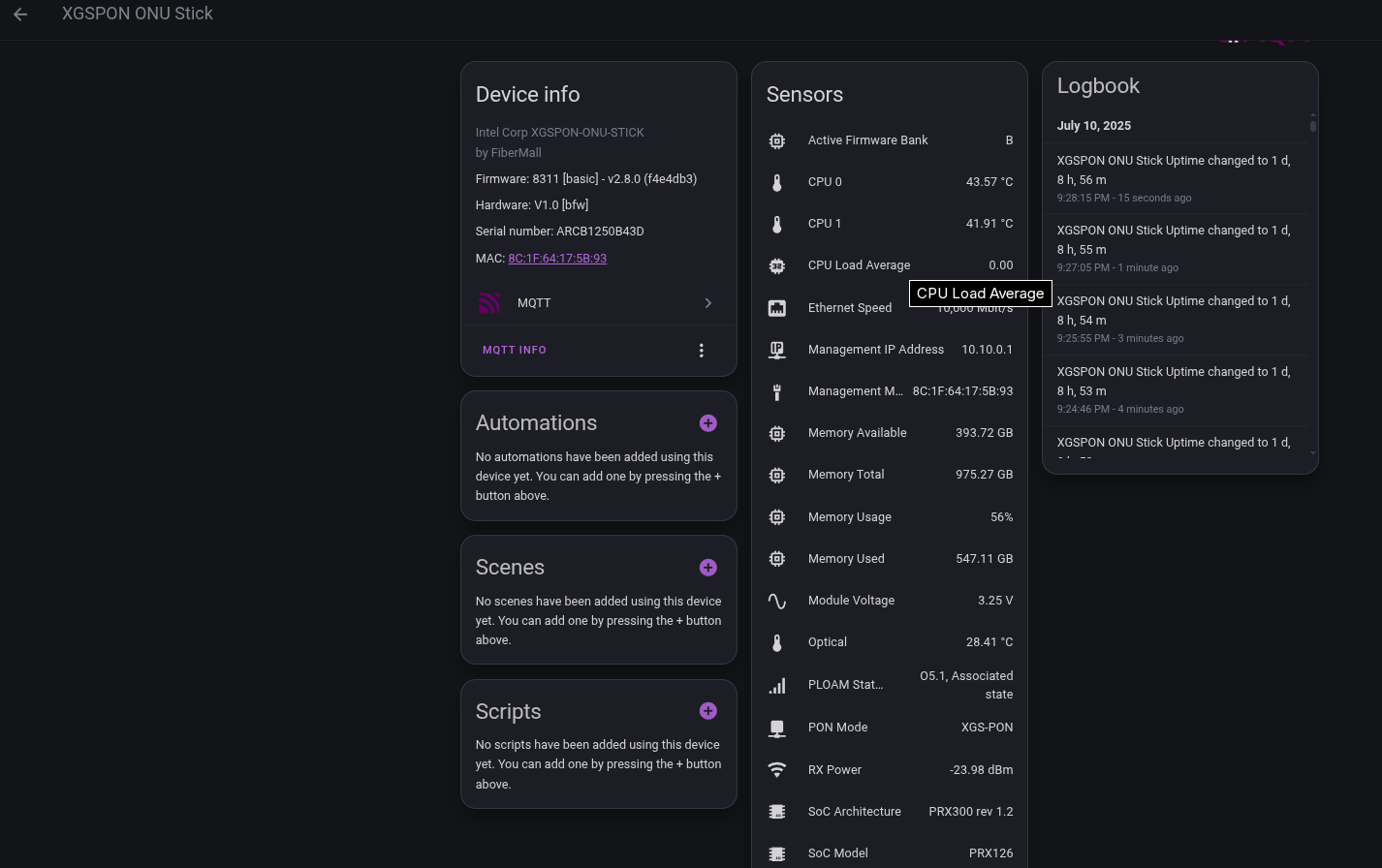Click the Hardware: V1.0 [bfw] text
The image size is (1382, 868).
pyautogui.click(x=532, y=205)
